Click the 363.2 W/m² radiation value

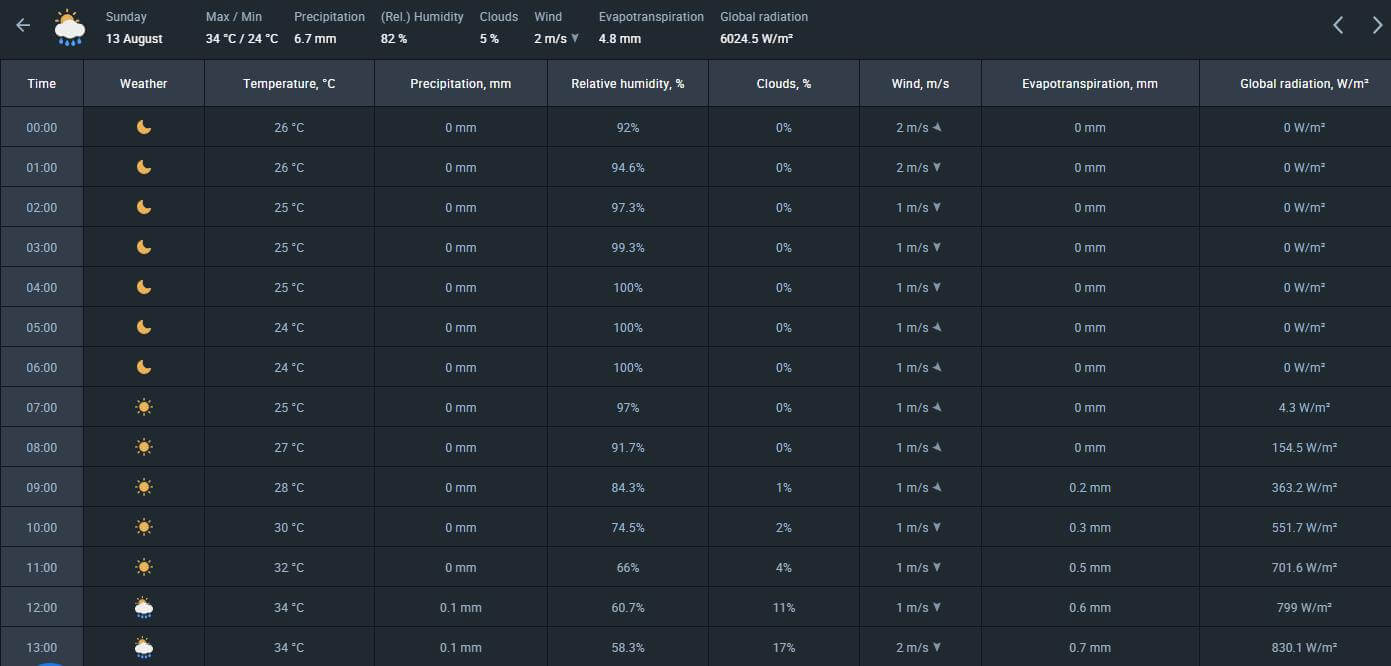pyautogui.click(x=1304, y=487)
